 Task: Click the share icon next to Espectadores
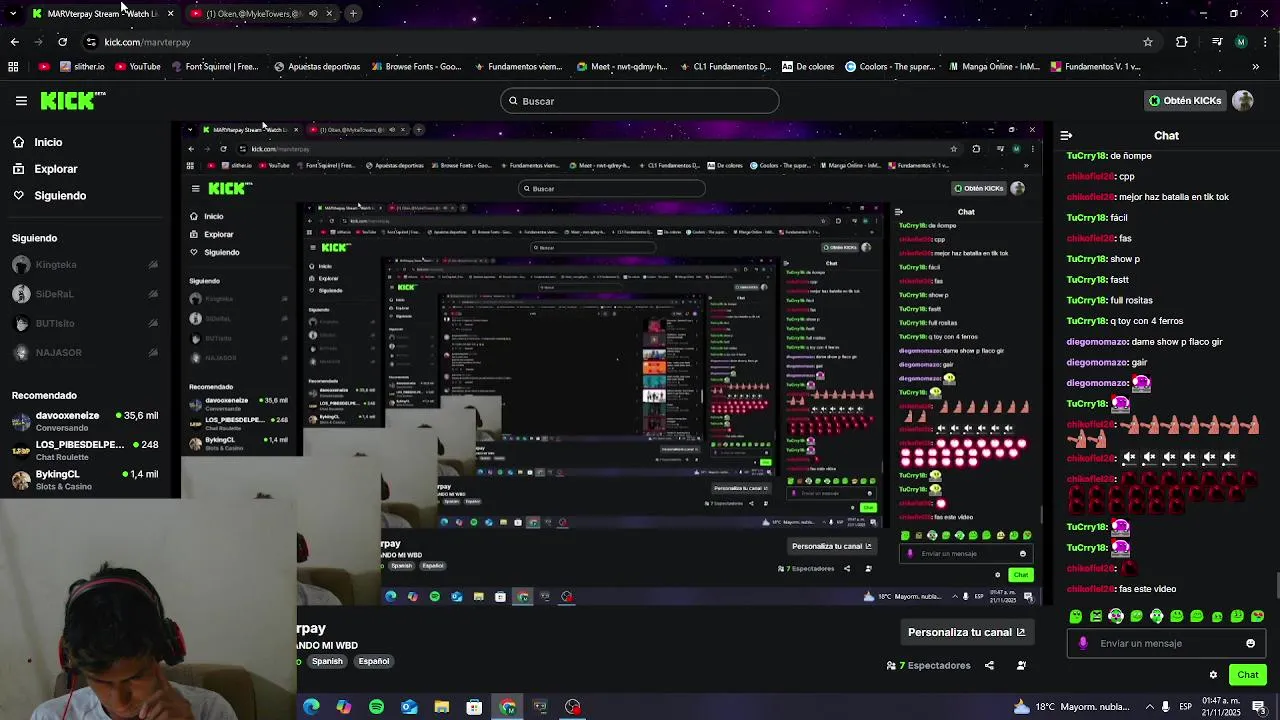[x=989, y=665]
